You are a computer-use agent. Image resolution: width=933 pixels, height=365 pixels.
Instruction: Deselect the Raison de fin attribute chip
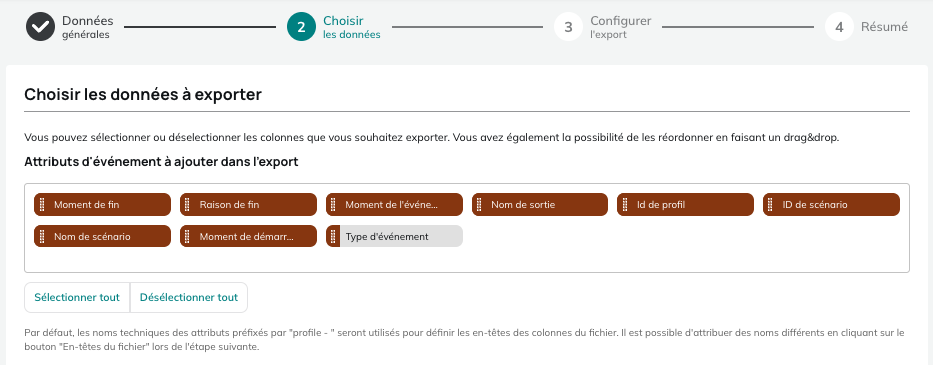tap(248, 204)
